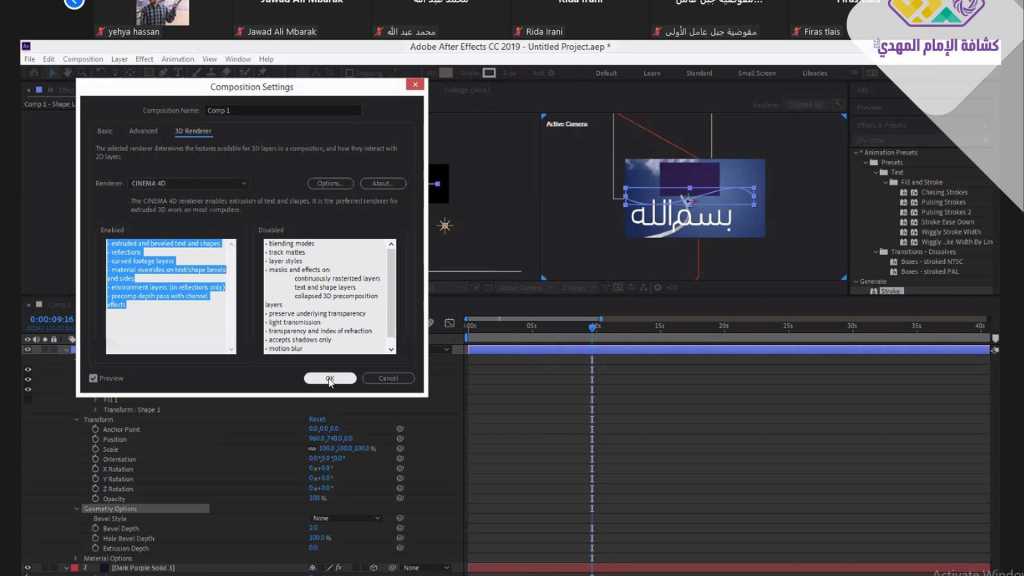Click the Boxes - stroked NTSC preset
This screenshot has height=576, width=1024.
[x=929, y=262]
